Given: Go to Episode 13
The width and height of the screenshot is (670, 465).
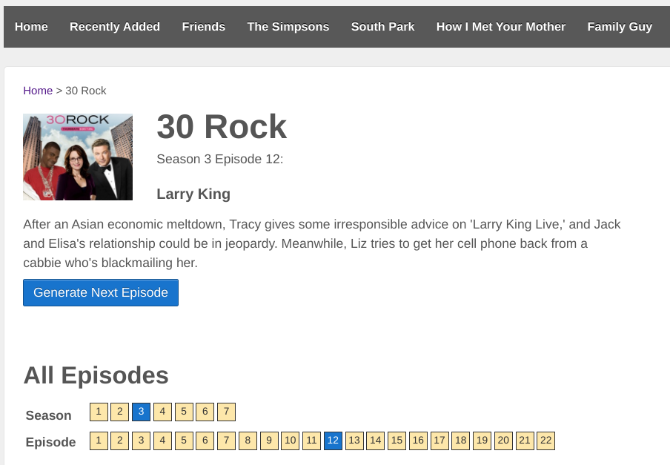Looking at the screenshot, I should coord(354,441).
